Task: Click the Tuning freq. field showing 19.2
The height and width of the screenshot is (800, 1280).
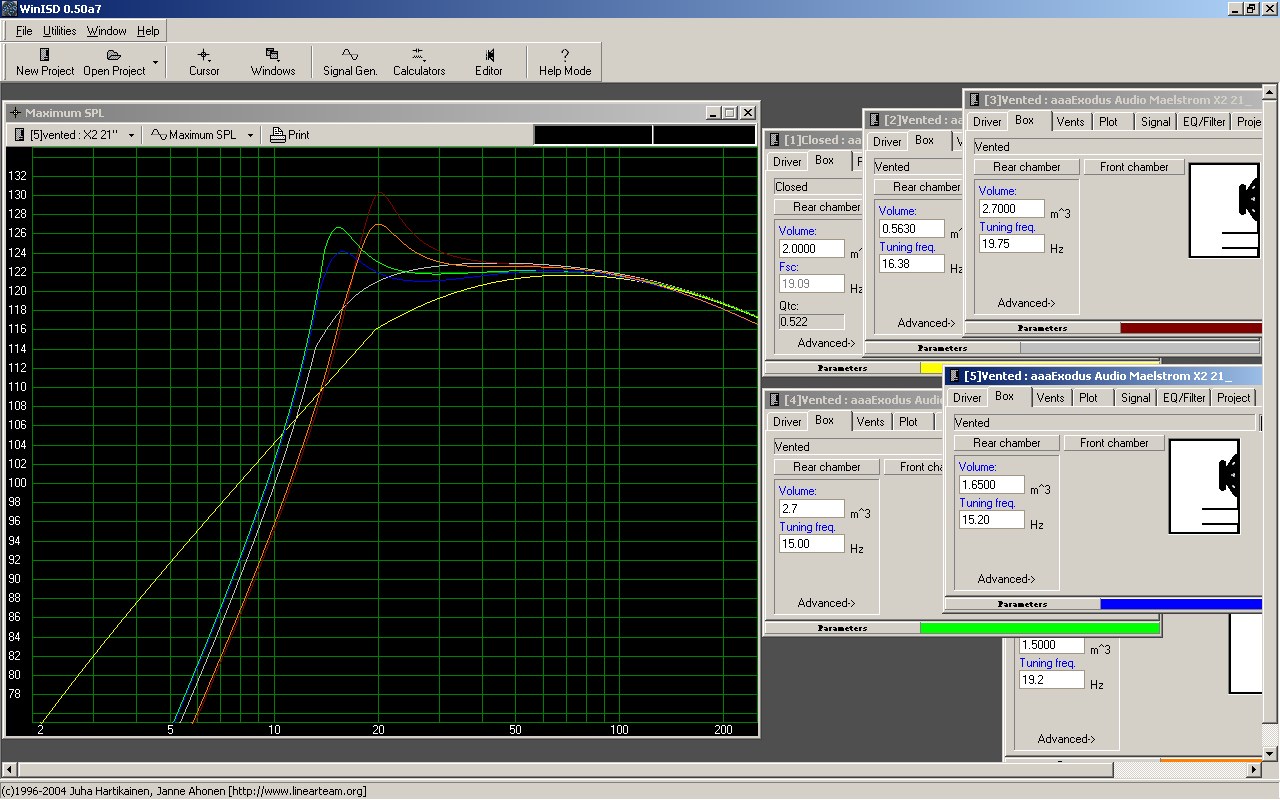Action: pyautogui.click(x=1052, y=680)
